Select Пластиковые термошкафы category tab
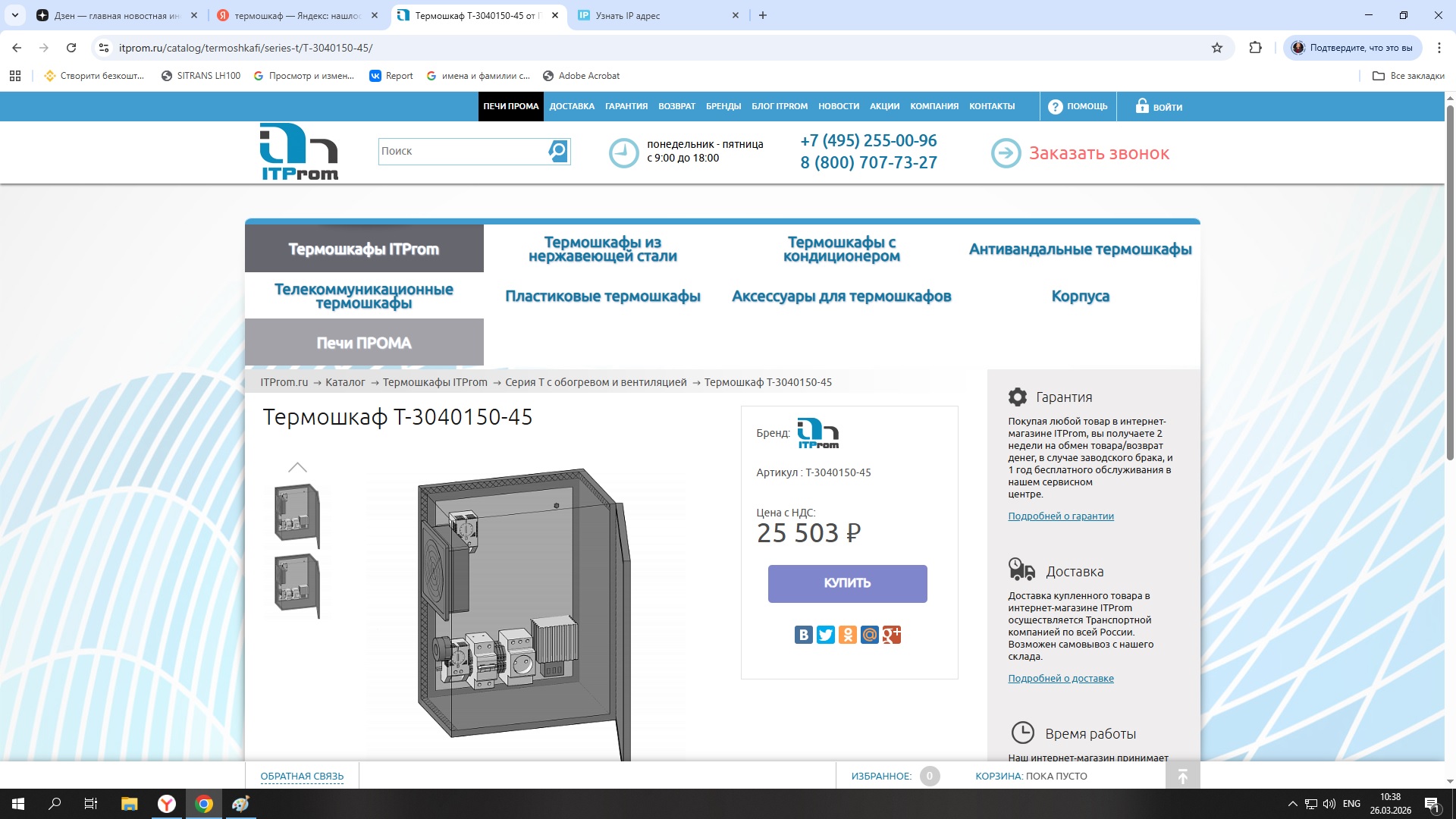 click(603, 297)
